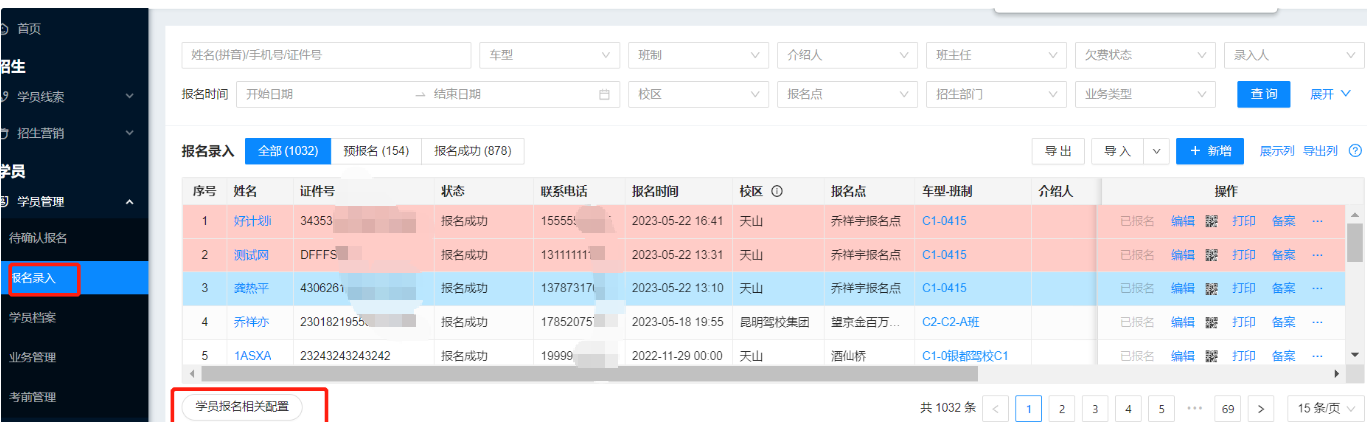1367x422 pixels.
Task: Go to next page arrow
Action: (x=1262, y=408)
